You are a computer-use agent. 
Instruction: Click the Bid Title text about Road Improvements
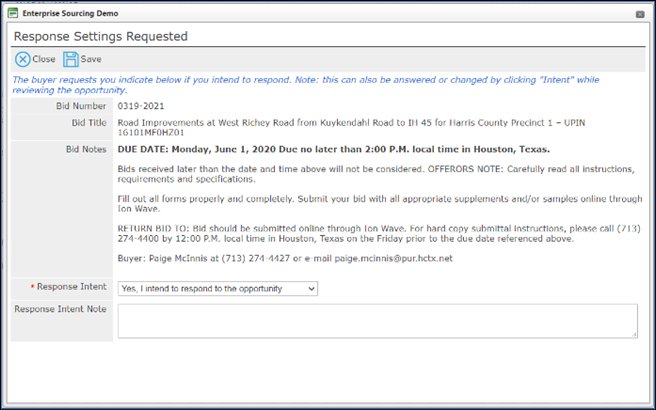click(351, 128)
